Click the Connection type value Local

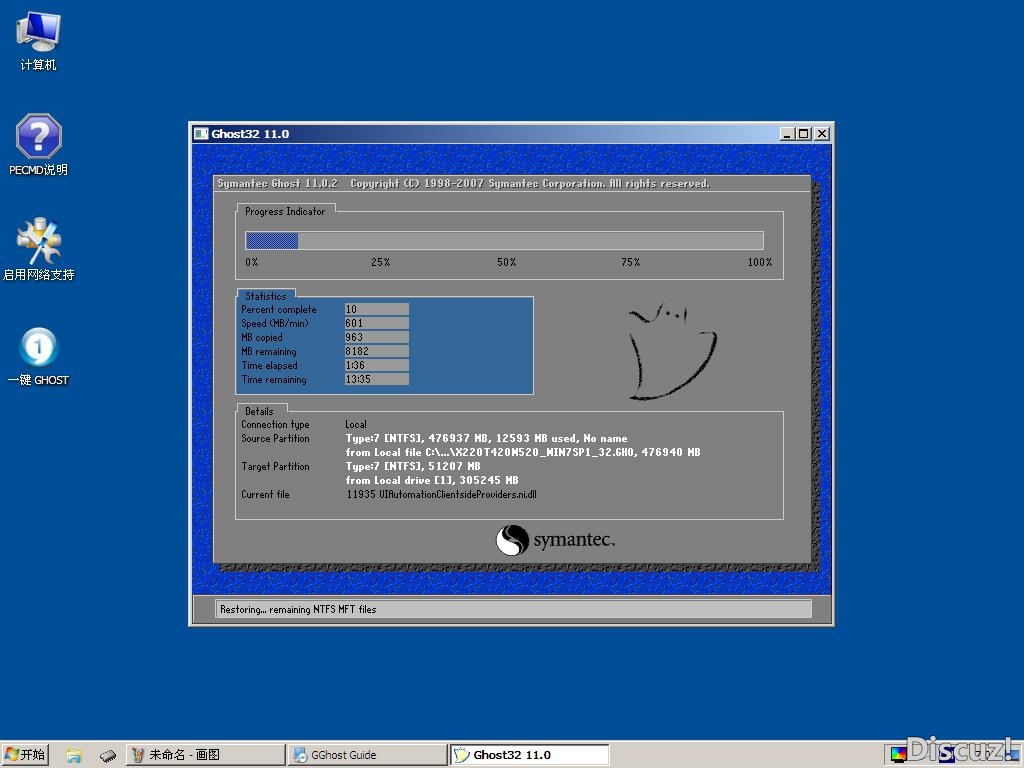(356, 424)
